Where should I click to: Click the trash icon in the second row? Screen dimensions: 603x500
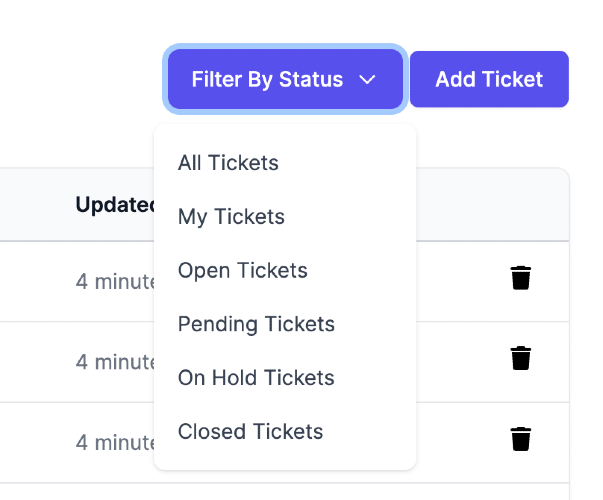[520, 358]
